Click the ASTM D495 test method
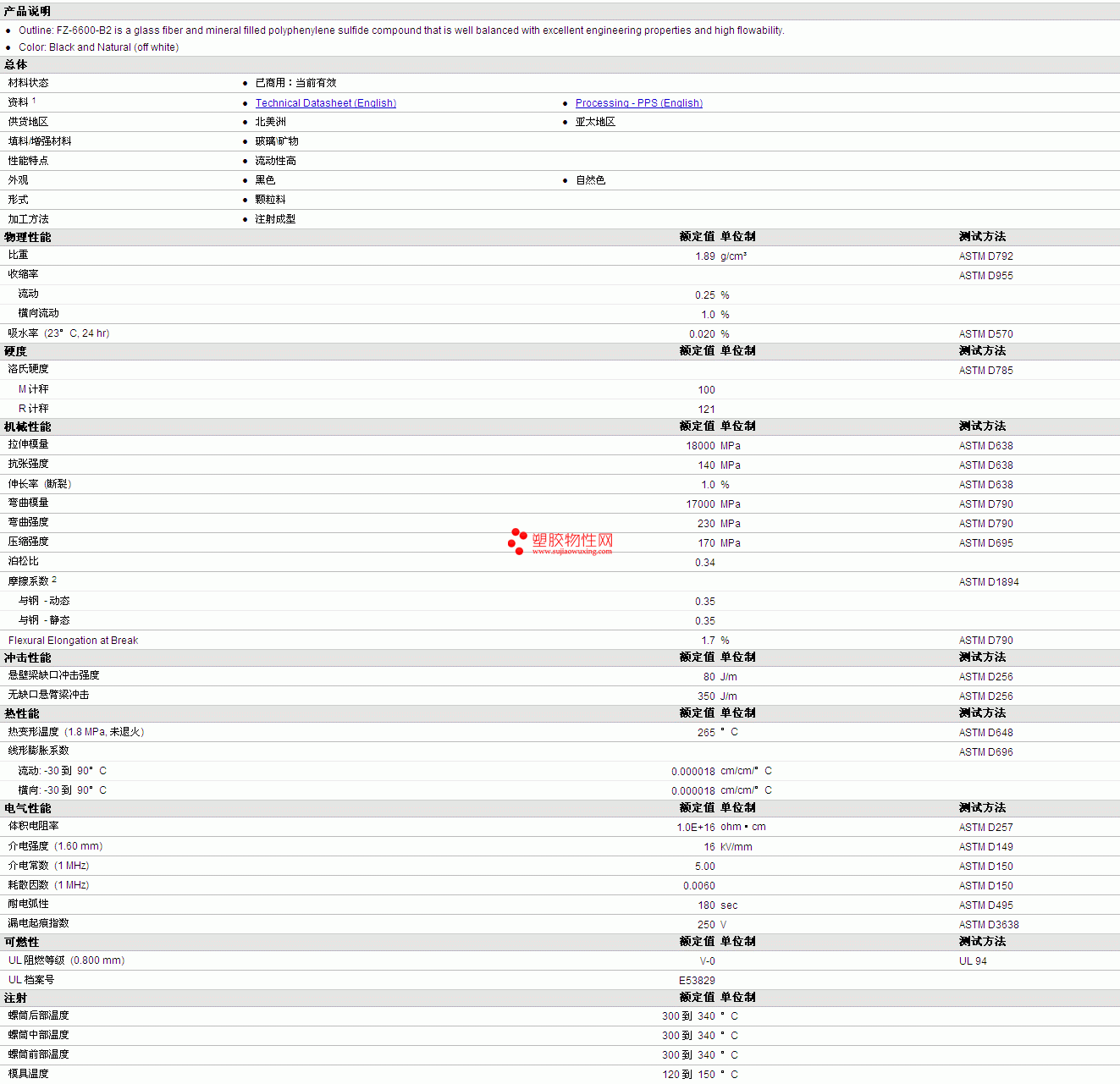This screenshot has width=1120, height=1084. click(x=985, y=905)
